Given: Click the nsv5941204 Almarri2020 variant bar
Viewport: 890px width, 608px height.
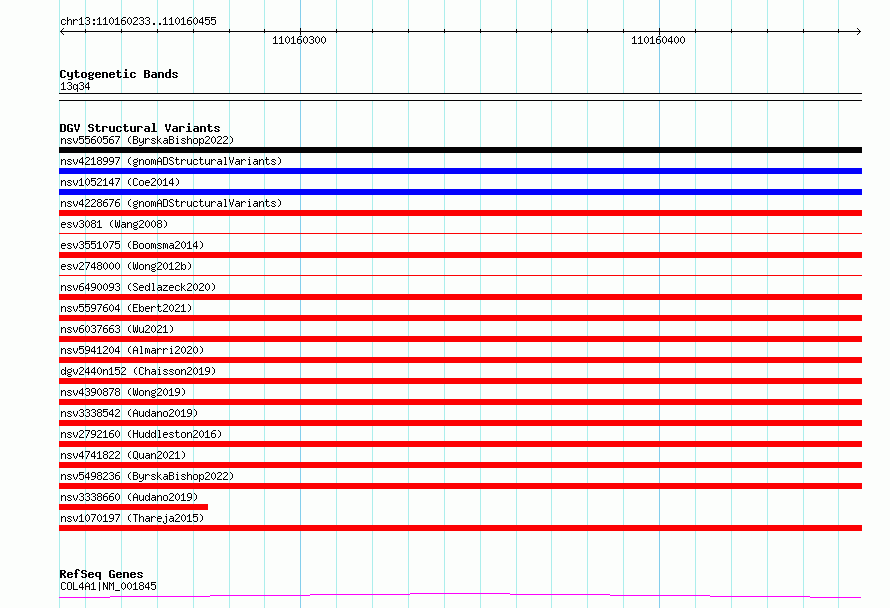Looking at the screenshot, I should tap(460, 360).
